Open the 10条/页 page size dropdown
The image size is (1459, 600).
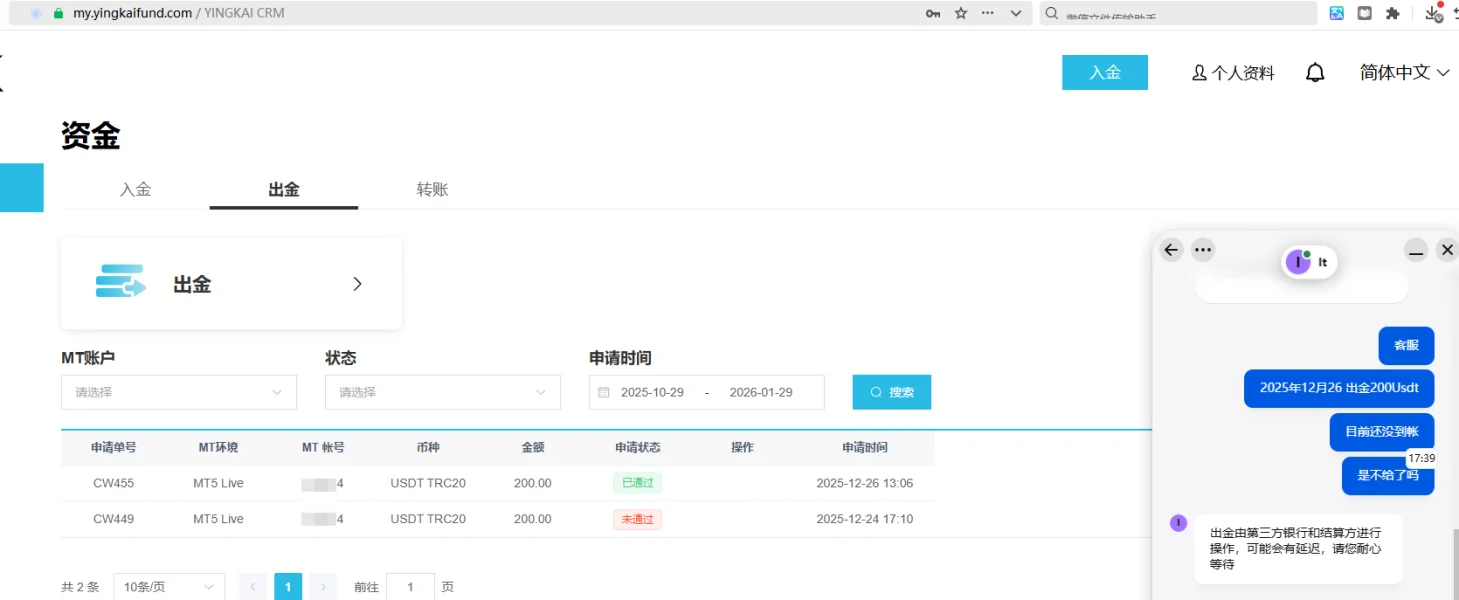[x=169, y=587]
